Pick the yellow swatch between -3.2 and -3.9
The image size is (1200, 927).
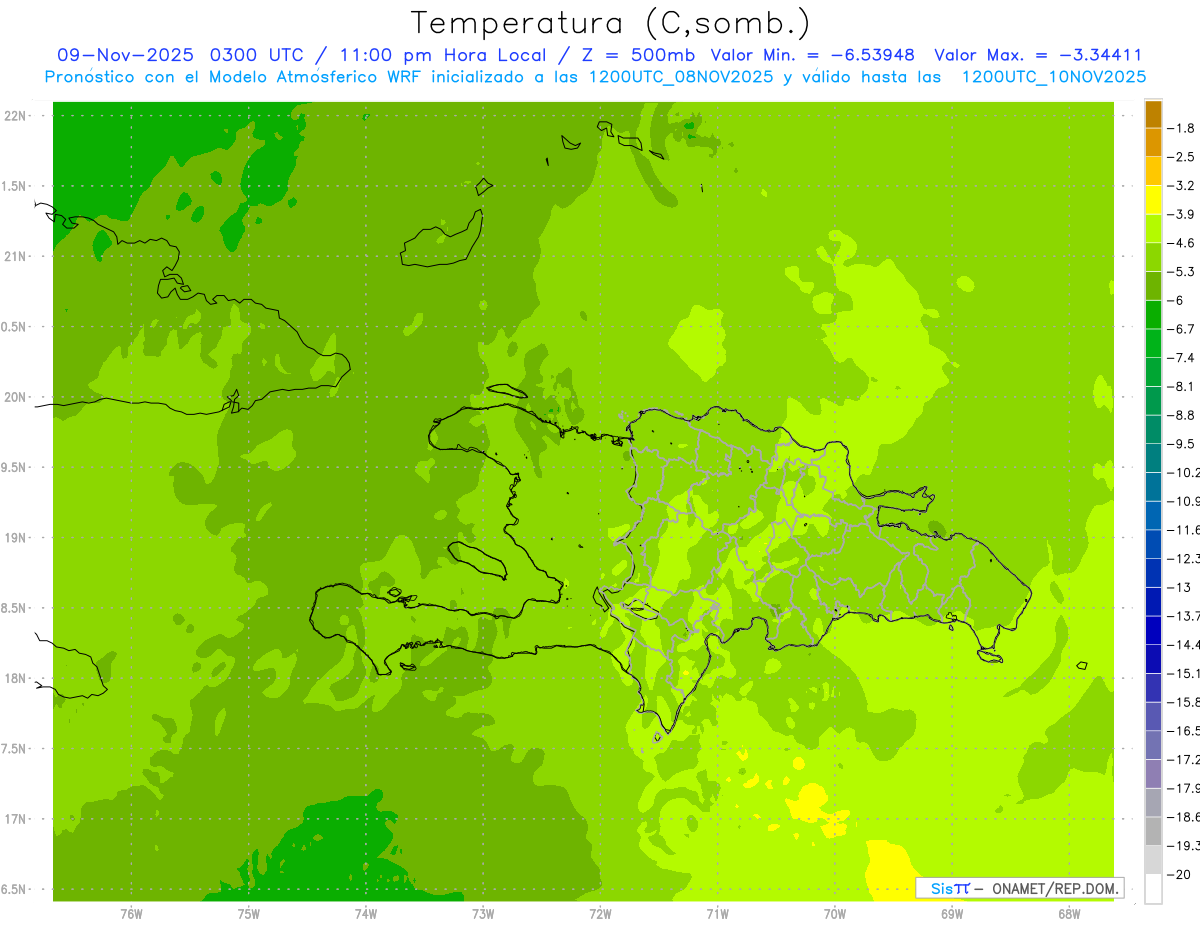[x=1153, y=200]
